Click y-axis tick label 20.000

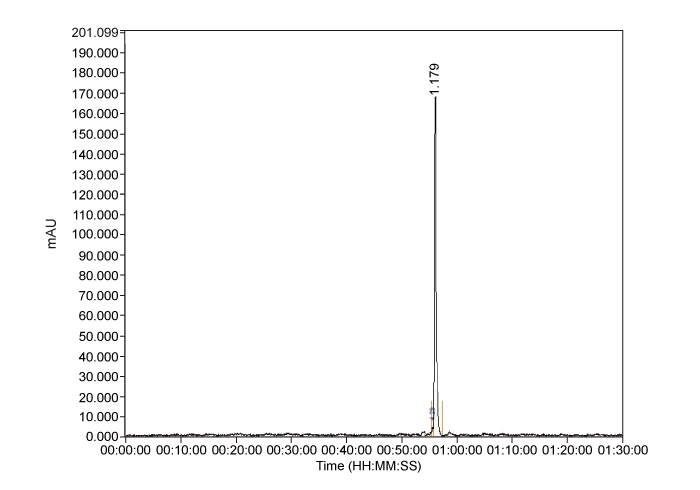99,397
